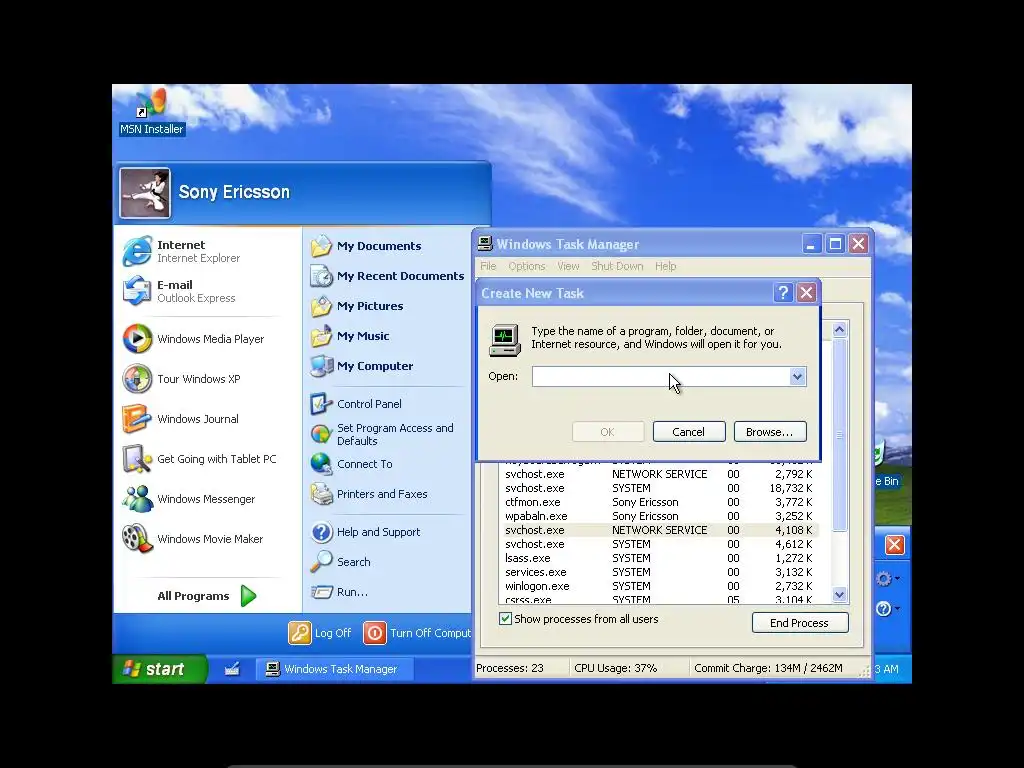Click Turn Off Computer power icon

(x=375, y=633)
